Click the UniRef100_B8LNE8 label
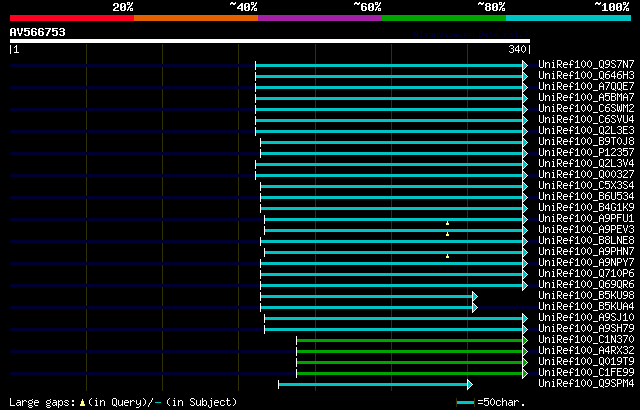The image size is (640, 410). pos(586,241)
